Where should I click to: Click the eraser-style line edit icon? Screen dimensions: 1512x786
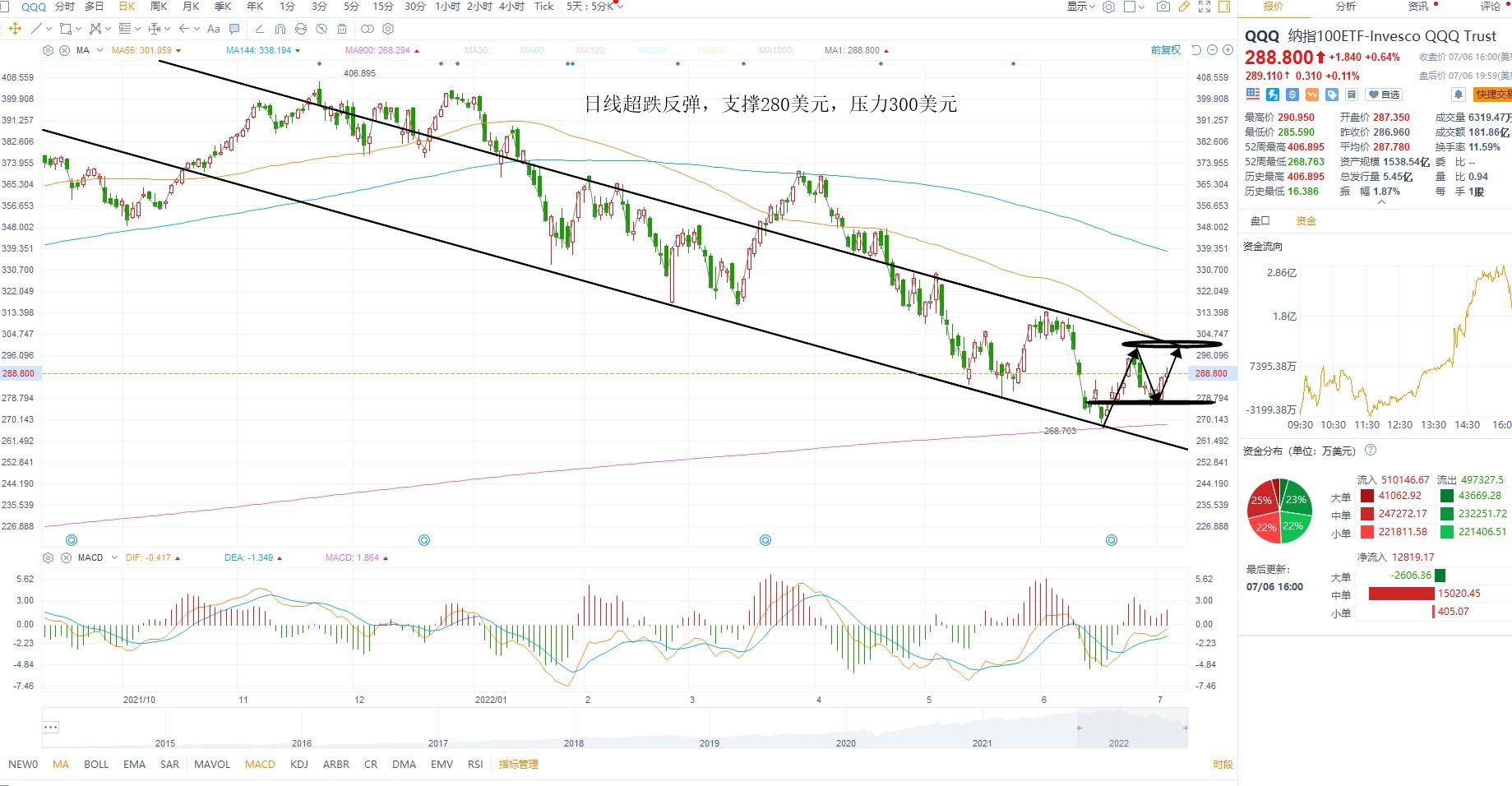[260, 29]
